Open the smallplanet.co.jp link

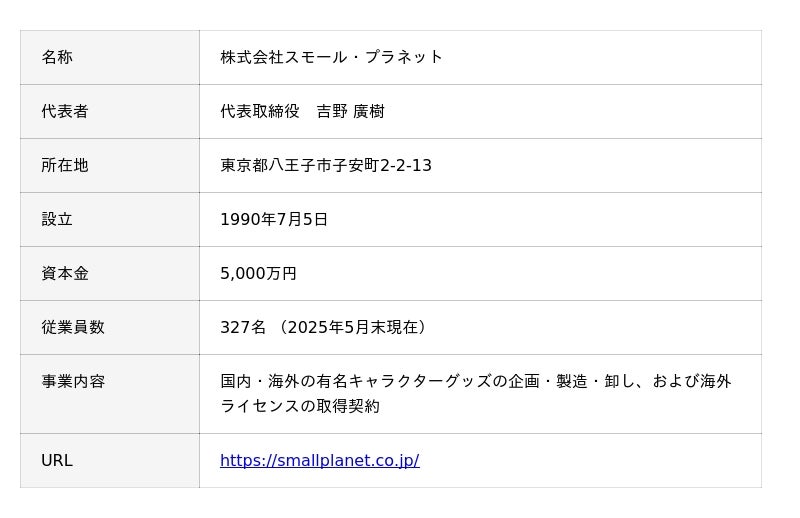(x=319, y=461)
